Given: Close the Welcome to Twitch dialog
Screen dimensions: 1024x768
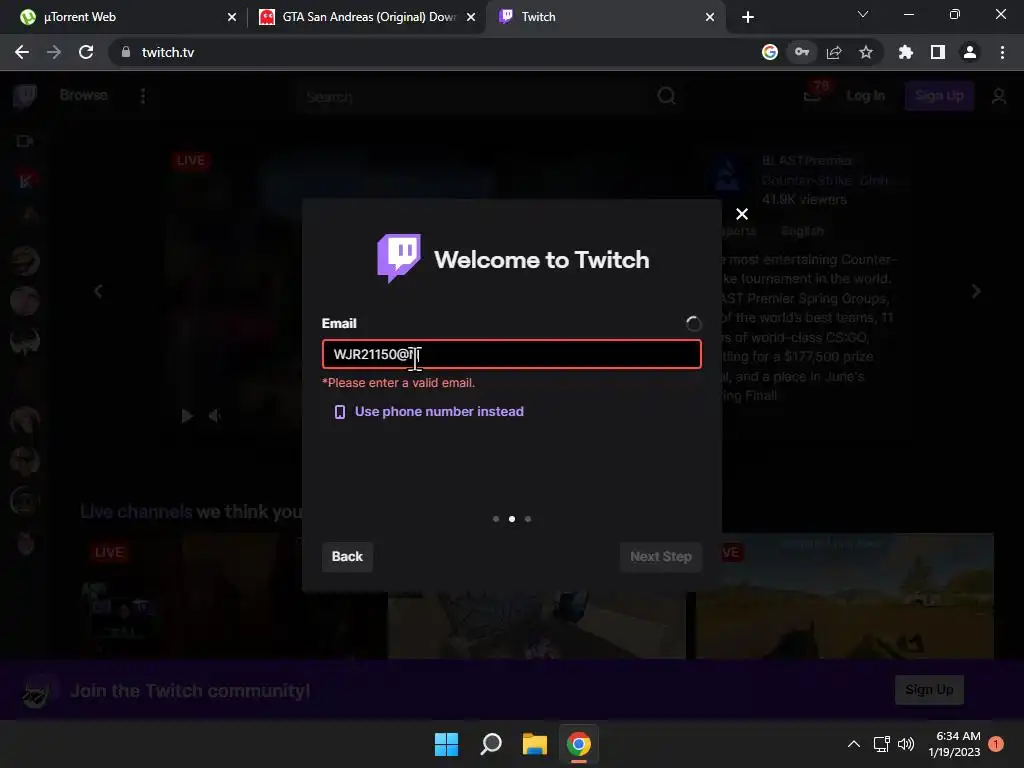Looking at the screenshot, I should (742, 214).
